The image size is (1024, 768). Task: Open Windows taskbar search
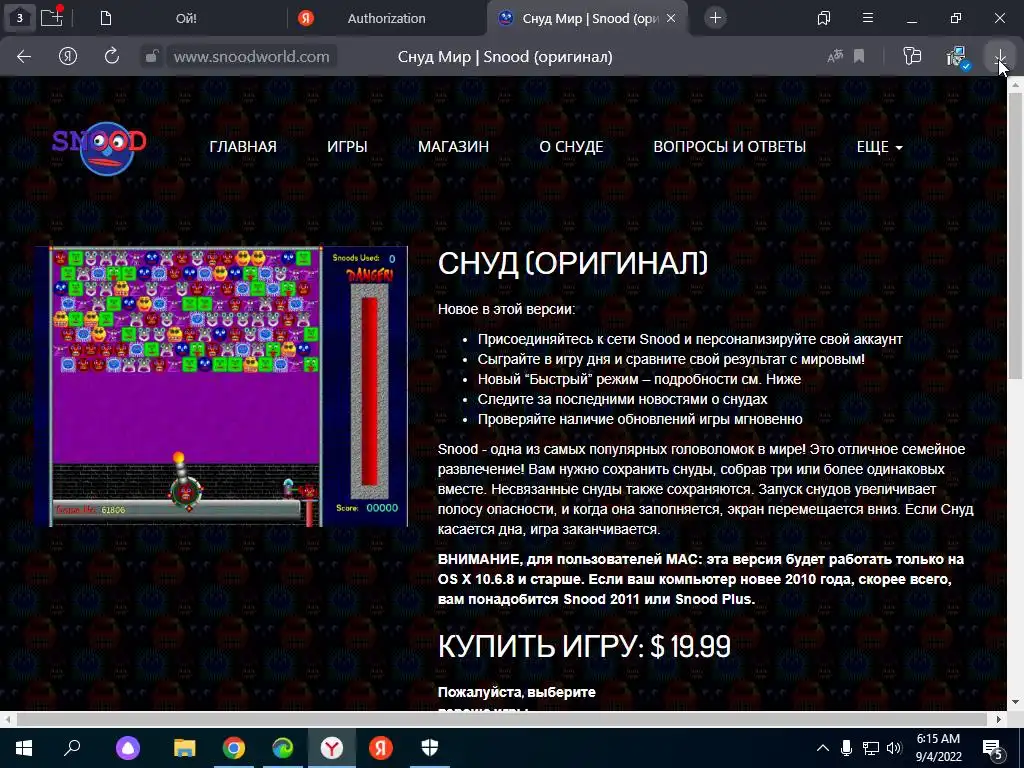click(72, 748)
